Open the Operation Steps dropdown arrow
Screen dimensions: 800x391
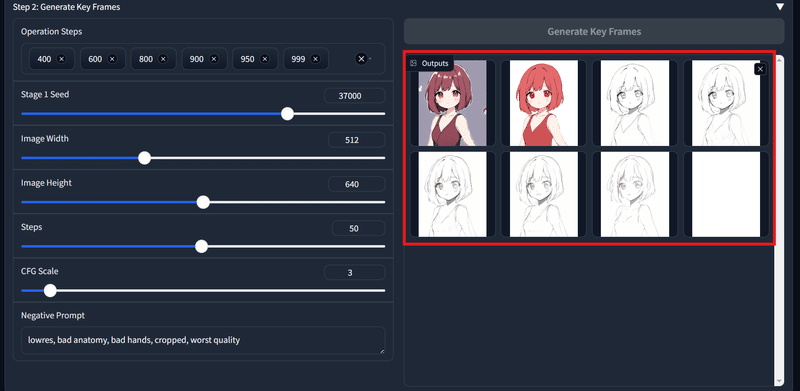[370, 59]
